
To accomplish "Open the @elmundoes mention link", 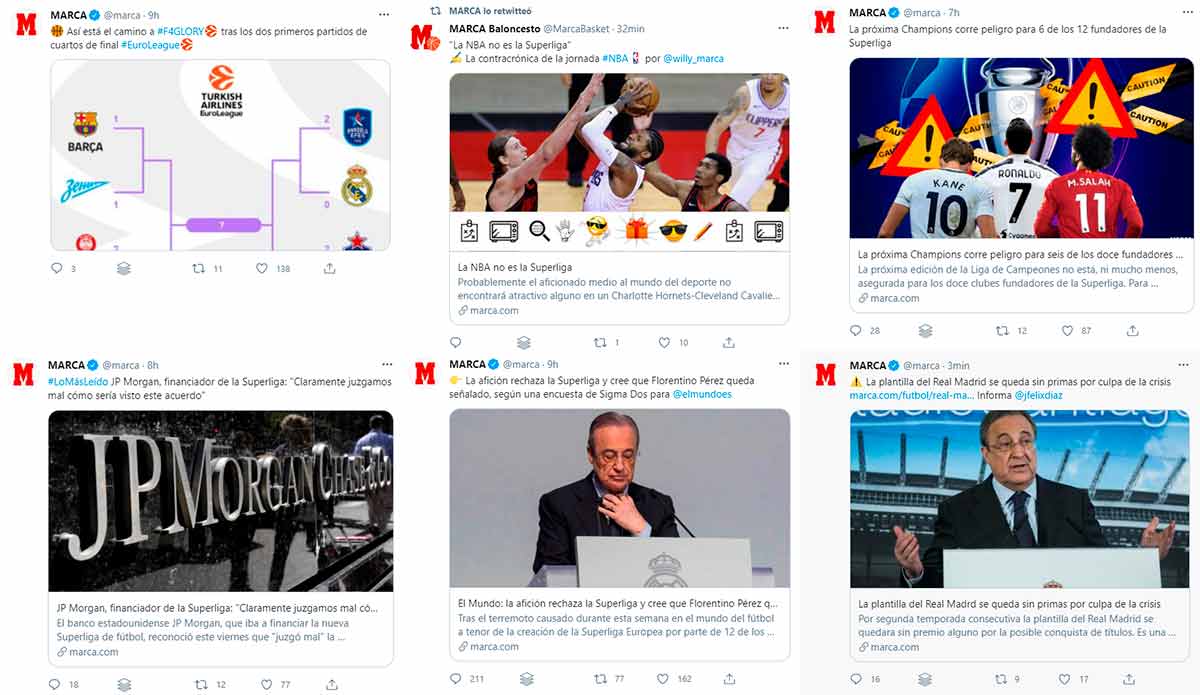I will coord(702,394).
